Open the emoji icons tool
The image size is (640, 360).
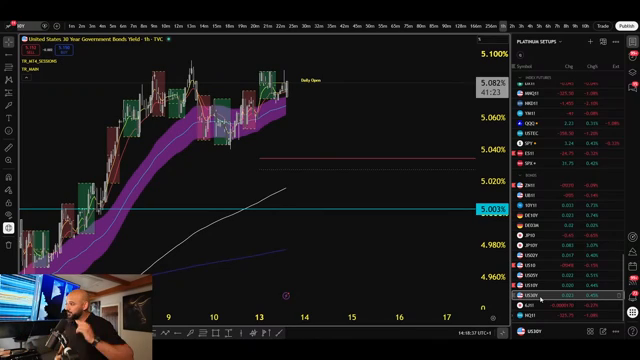[9, 131]
